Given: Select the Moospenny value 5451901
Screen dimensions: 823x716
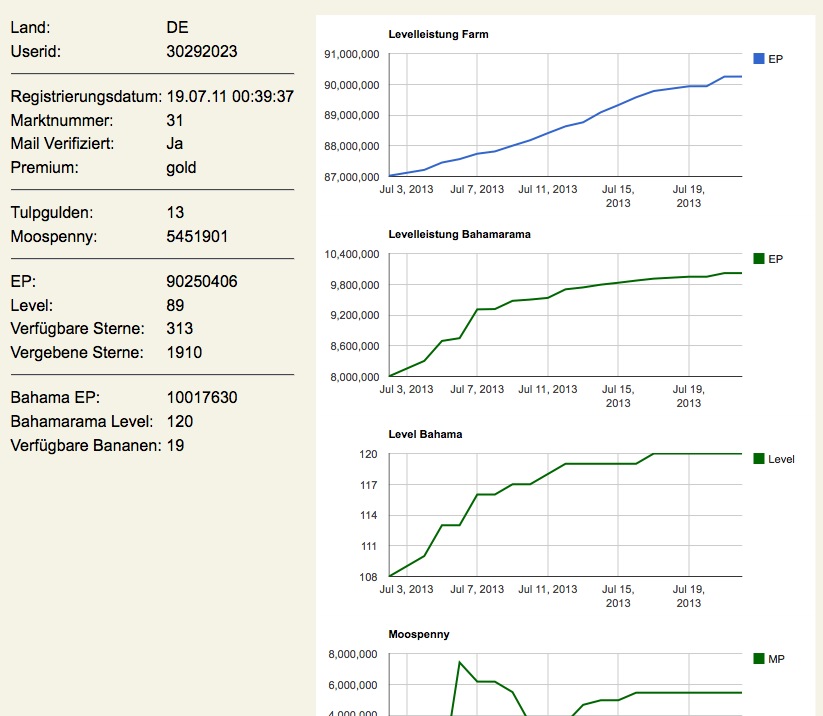Looking at the screenshot, I should [x=197, y=237].
